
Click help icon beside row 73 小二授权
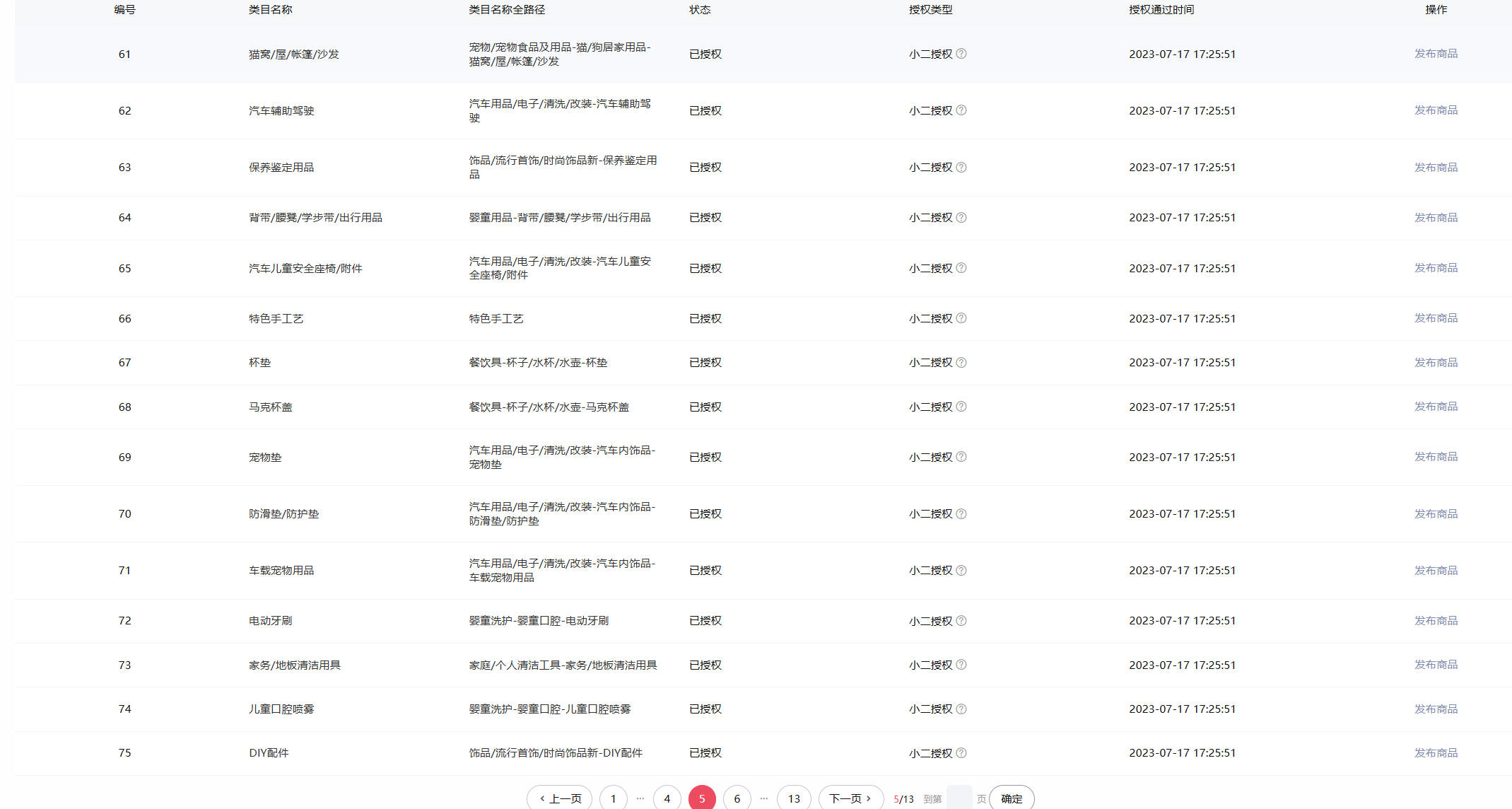click(961, 665)
